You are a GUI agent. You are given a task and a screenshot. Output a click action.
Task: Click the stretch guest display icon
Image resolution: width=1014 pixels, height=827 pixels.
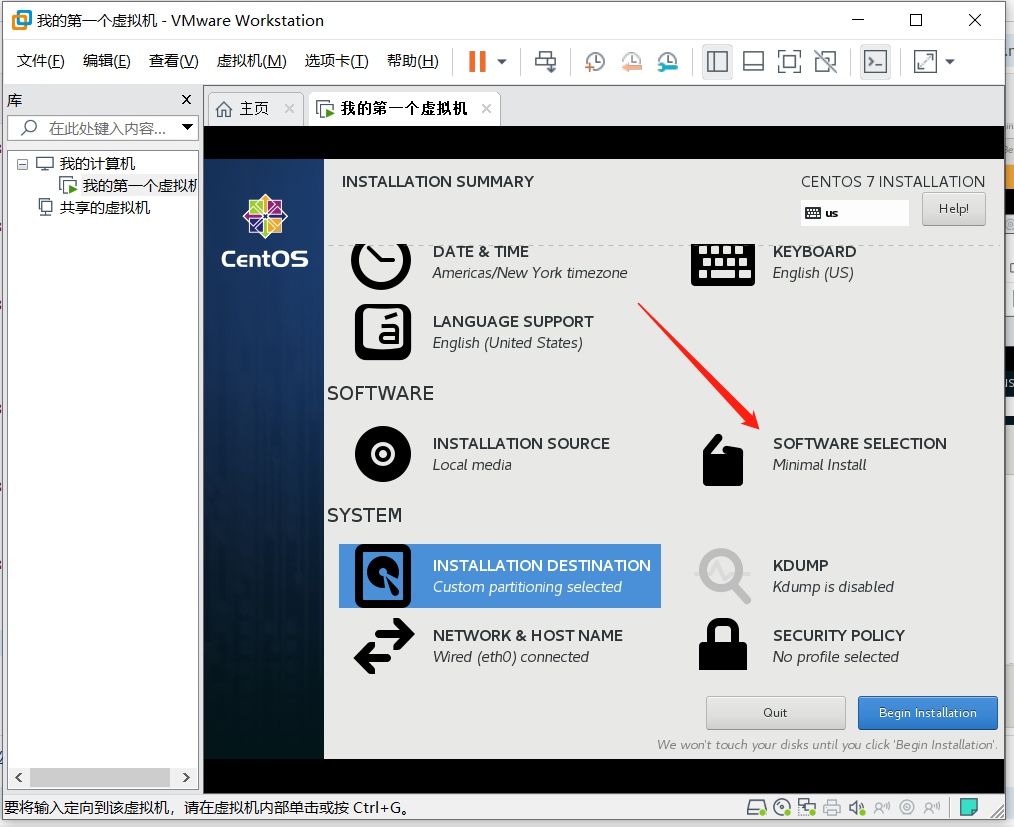[925, 61]
